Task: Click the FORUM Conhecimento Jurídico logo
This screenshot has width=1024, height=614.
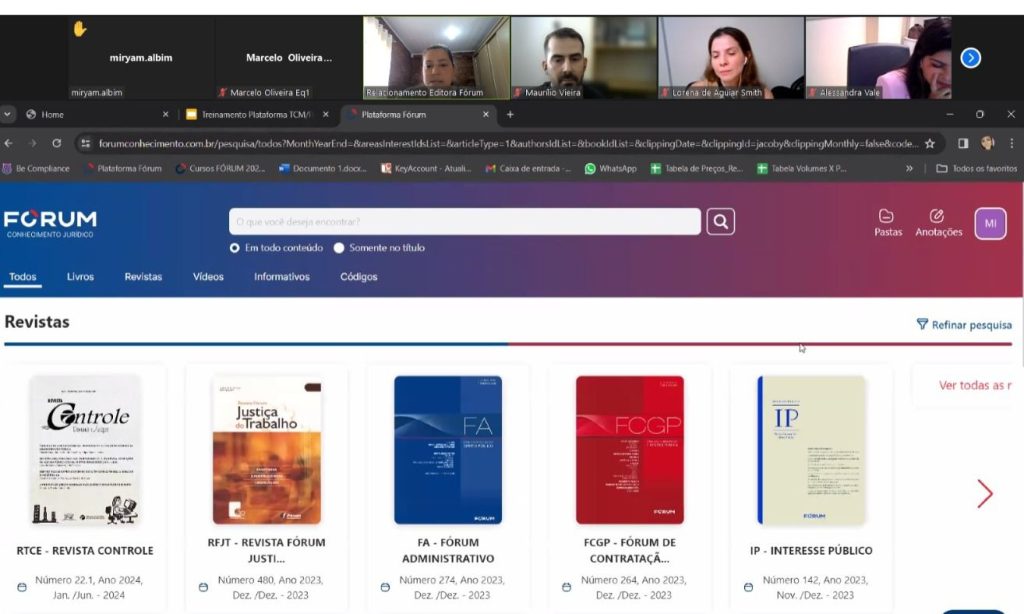Action: tap(50, 224)
